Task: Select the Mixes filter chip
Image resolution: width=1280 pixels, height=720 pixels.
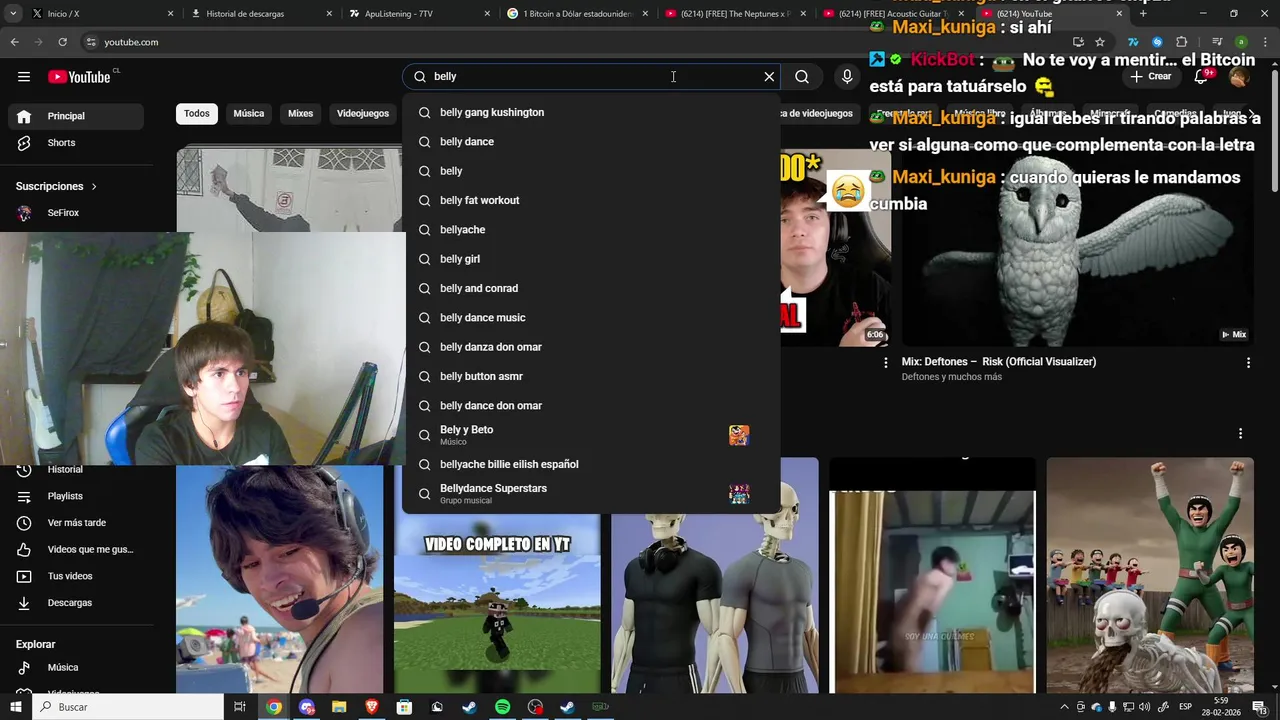Action: [301, 114]
